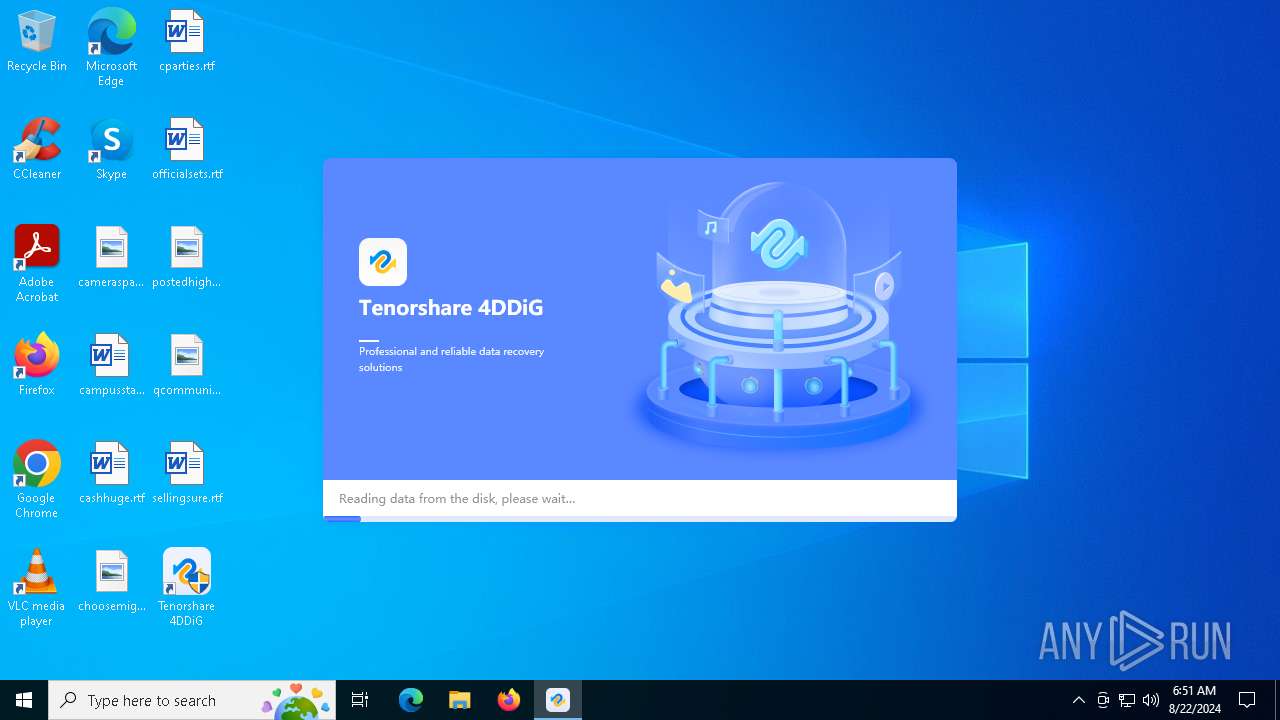Click the 4DDiG loading progress bar

(640, 519)
